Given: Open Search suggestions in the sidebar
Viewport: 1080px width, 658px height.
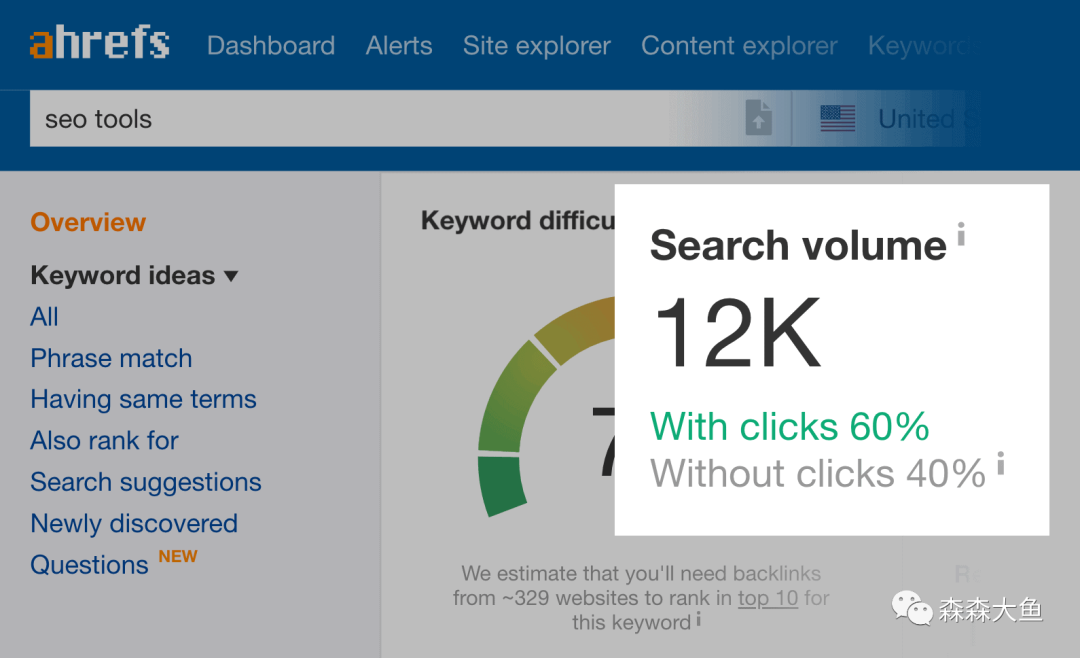Looking at the screenshot, I should [x=146, y=482].
